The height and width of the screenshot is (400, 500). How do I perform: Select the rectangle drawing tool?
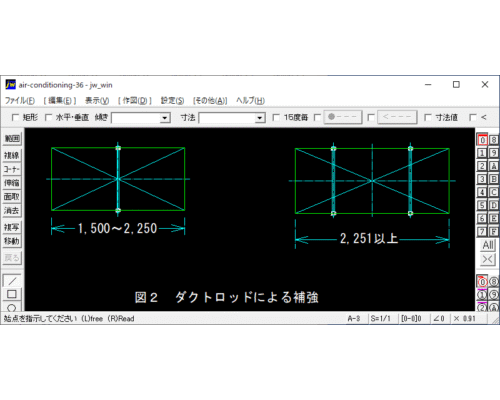[12, 294]
